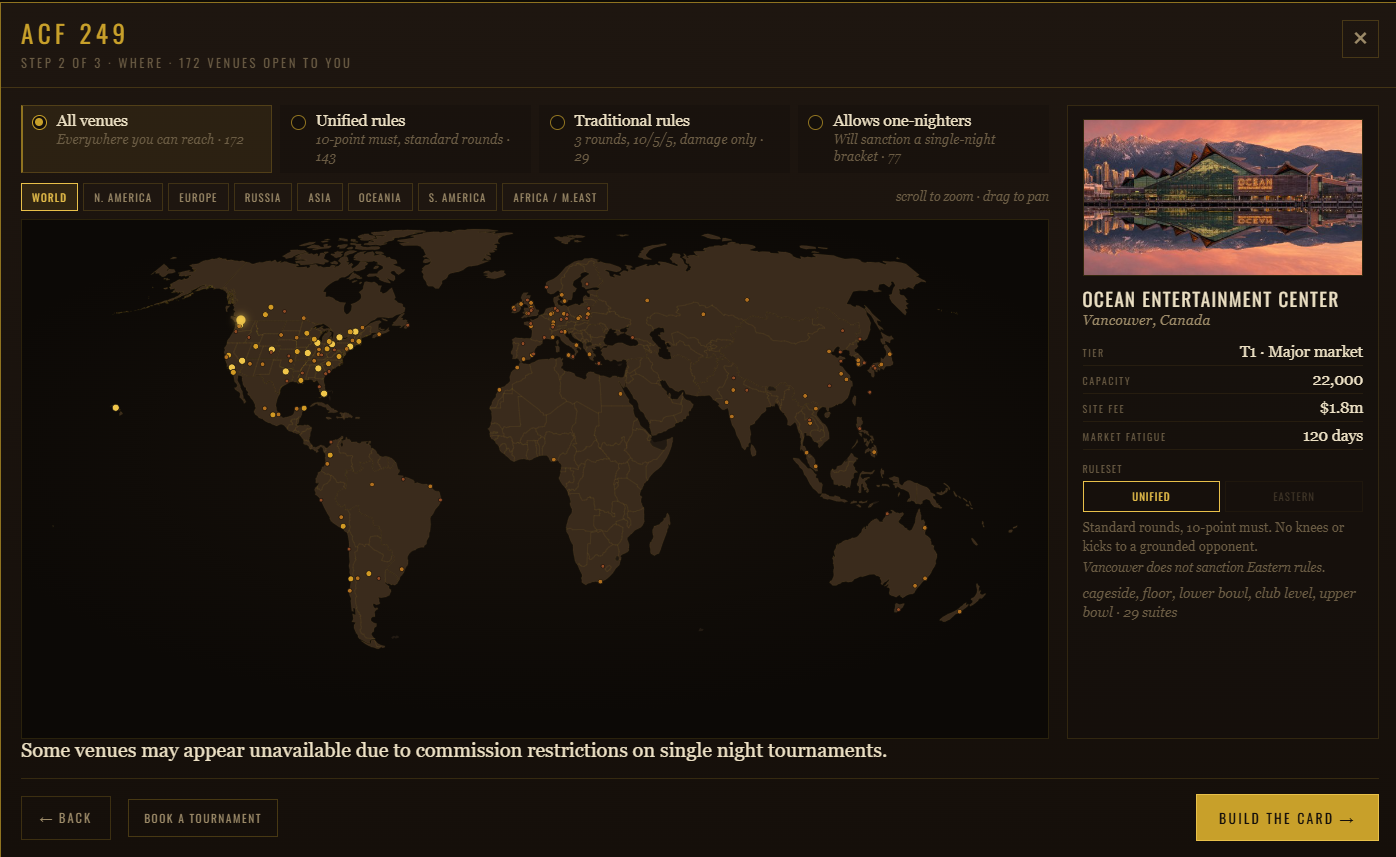Go back with the BACK button

tap(66, 818)
